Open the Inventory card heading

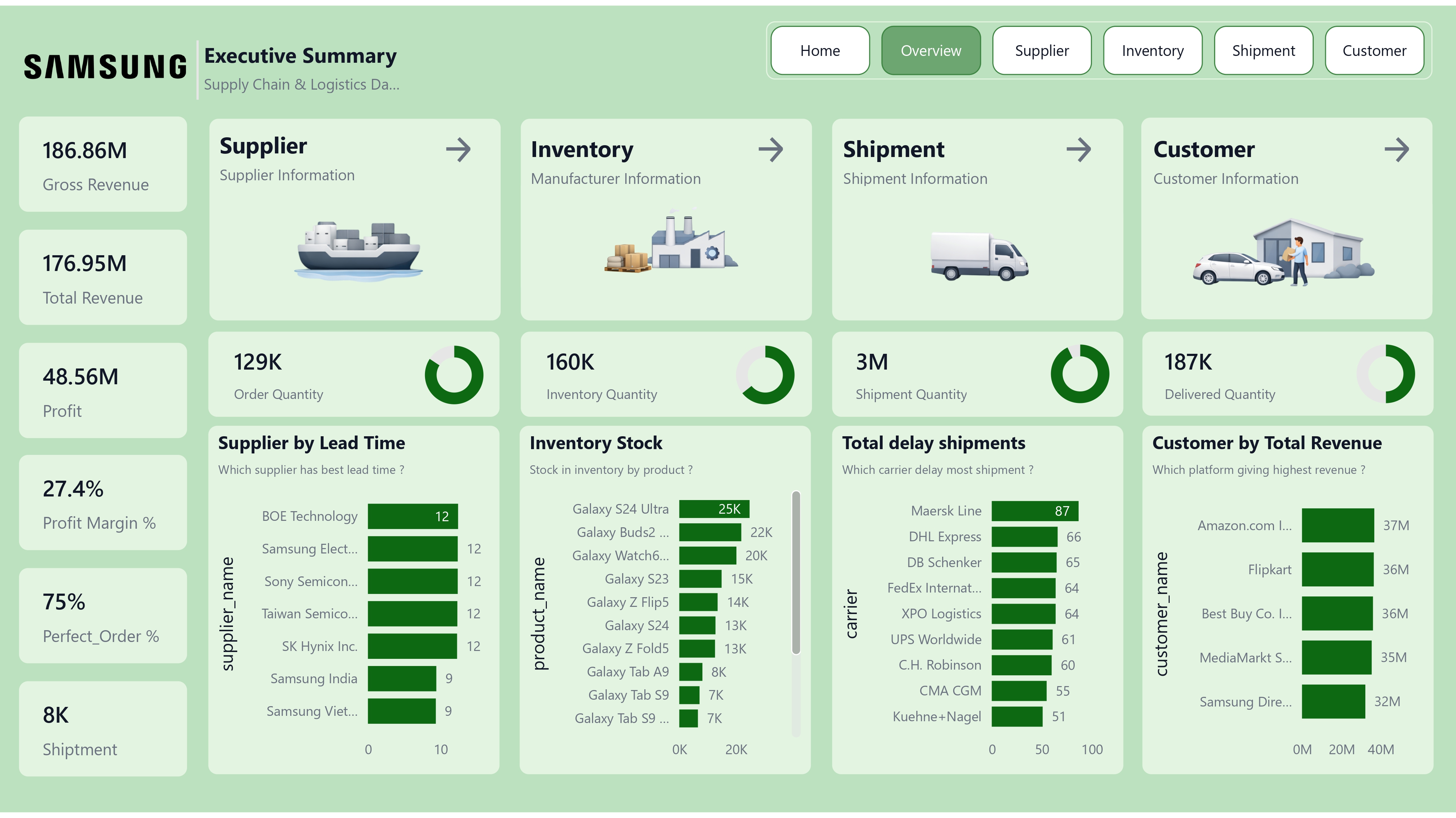pos(582,149)
